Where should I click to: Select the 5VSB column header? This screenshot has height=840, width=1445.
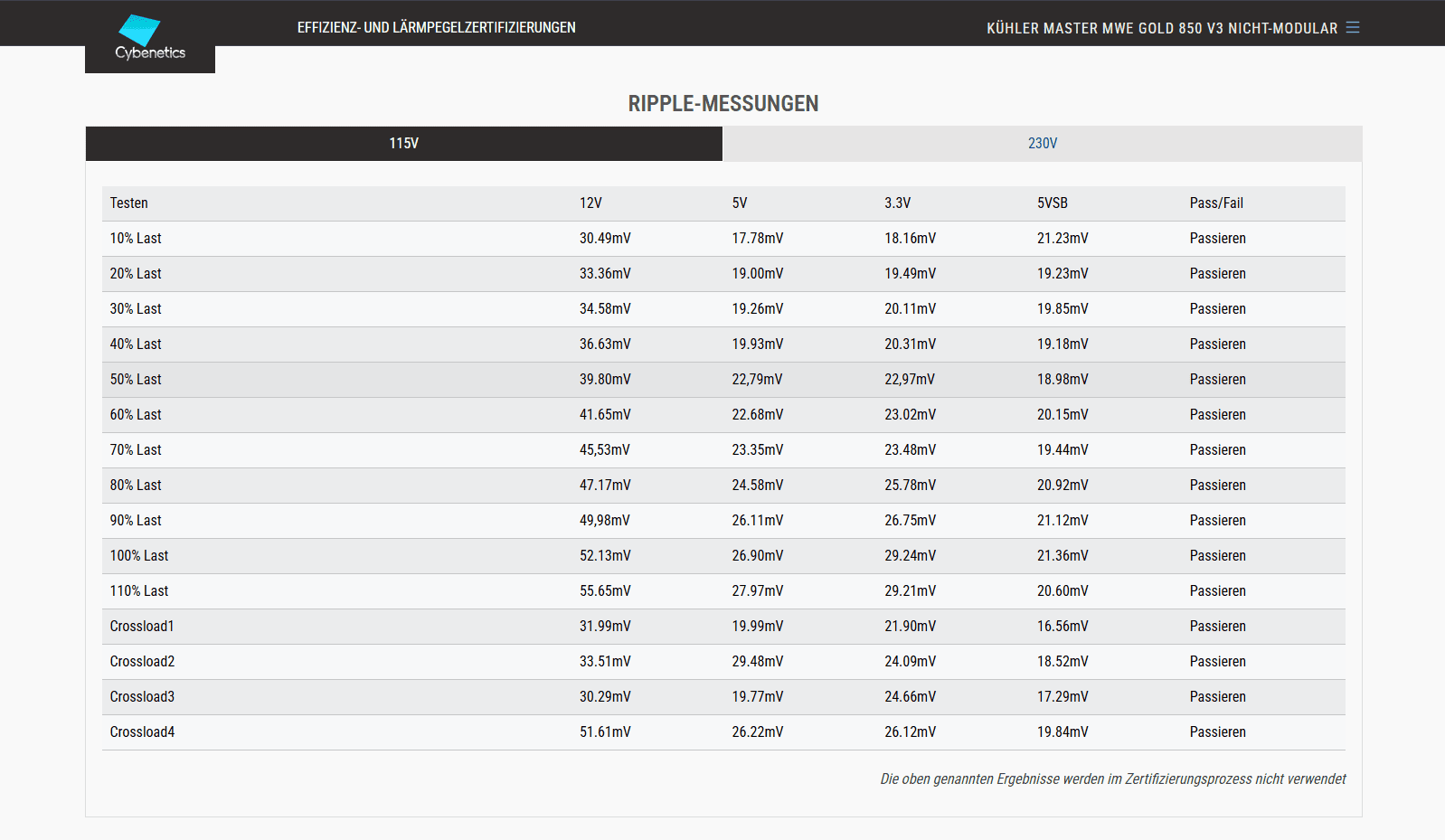[x=1053, y=203]
